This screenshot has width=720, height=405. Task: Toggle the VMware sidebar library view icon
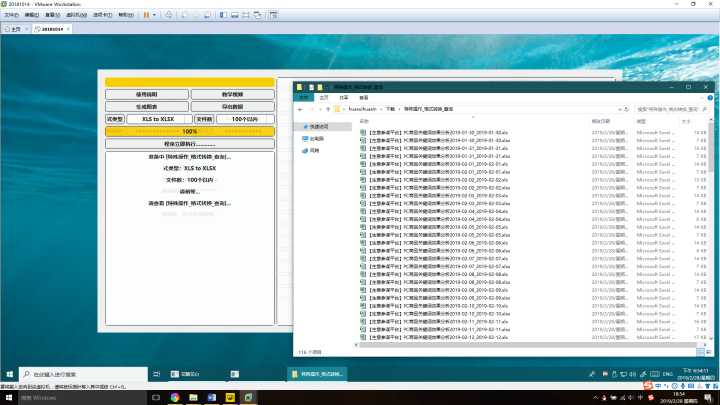223,15
